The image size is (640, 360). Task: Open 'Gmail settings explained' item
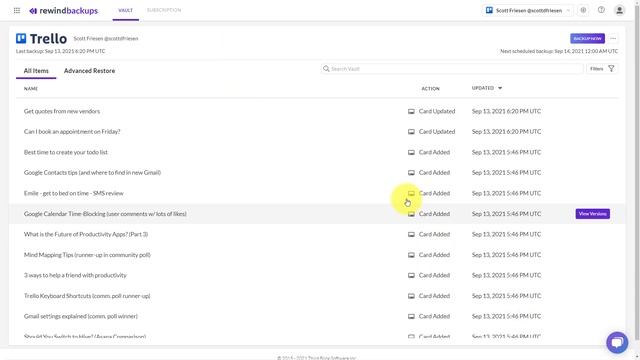click(81, 316)
